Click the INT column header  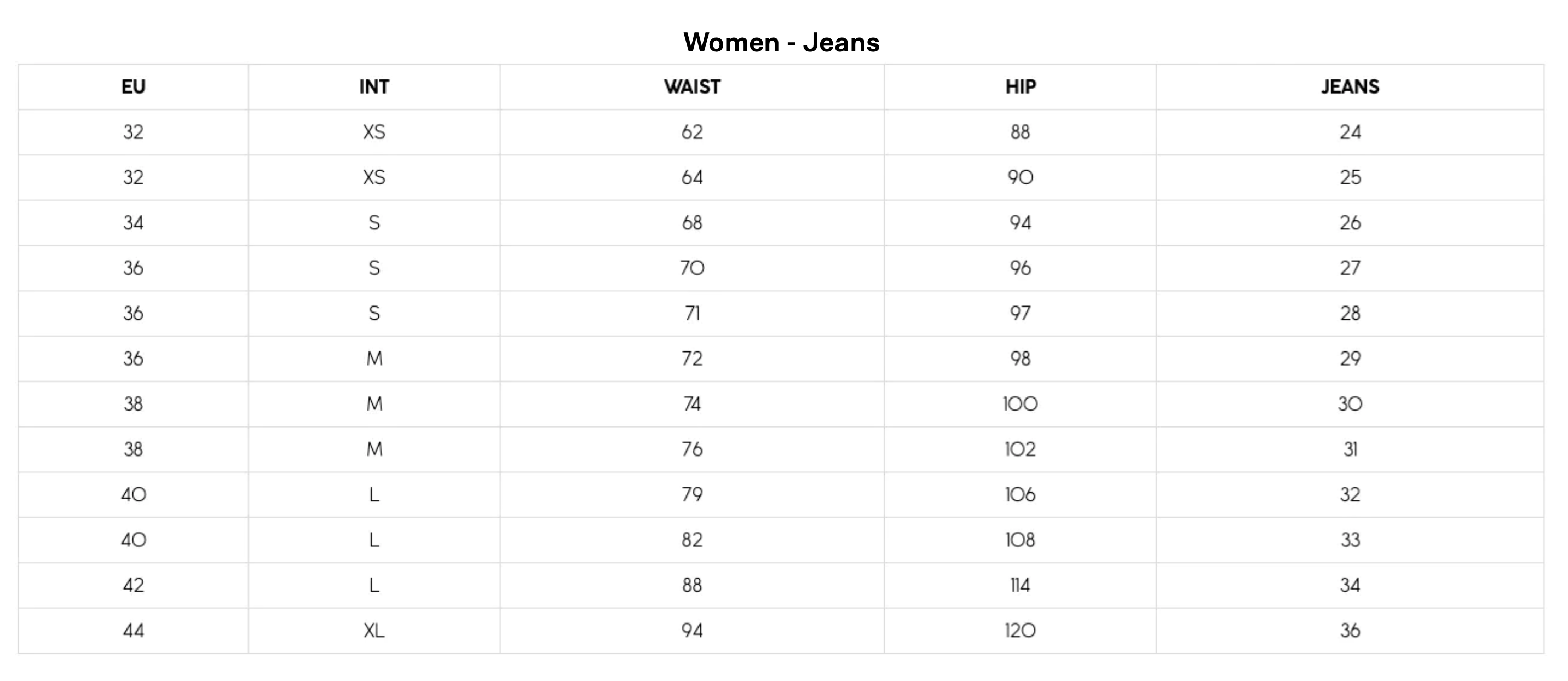pos(374,87)
